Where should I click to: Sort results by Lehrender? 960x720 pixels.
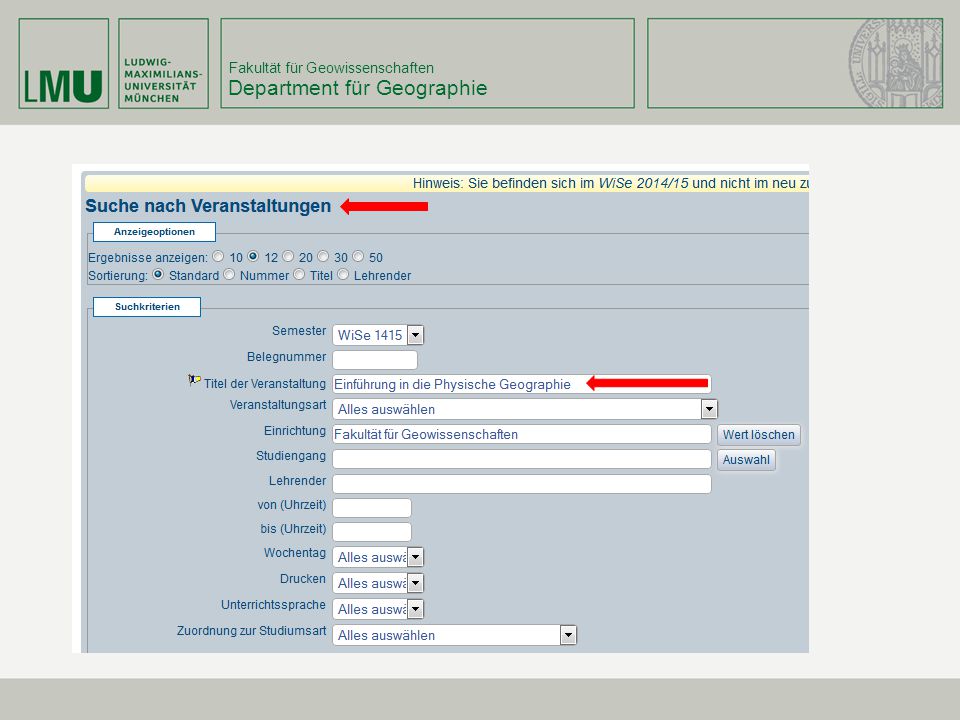pos(343,274)
